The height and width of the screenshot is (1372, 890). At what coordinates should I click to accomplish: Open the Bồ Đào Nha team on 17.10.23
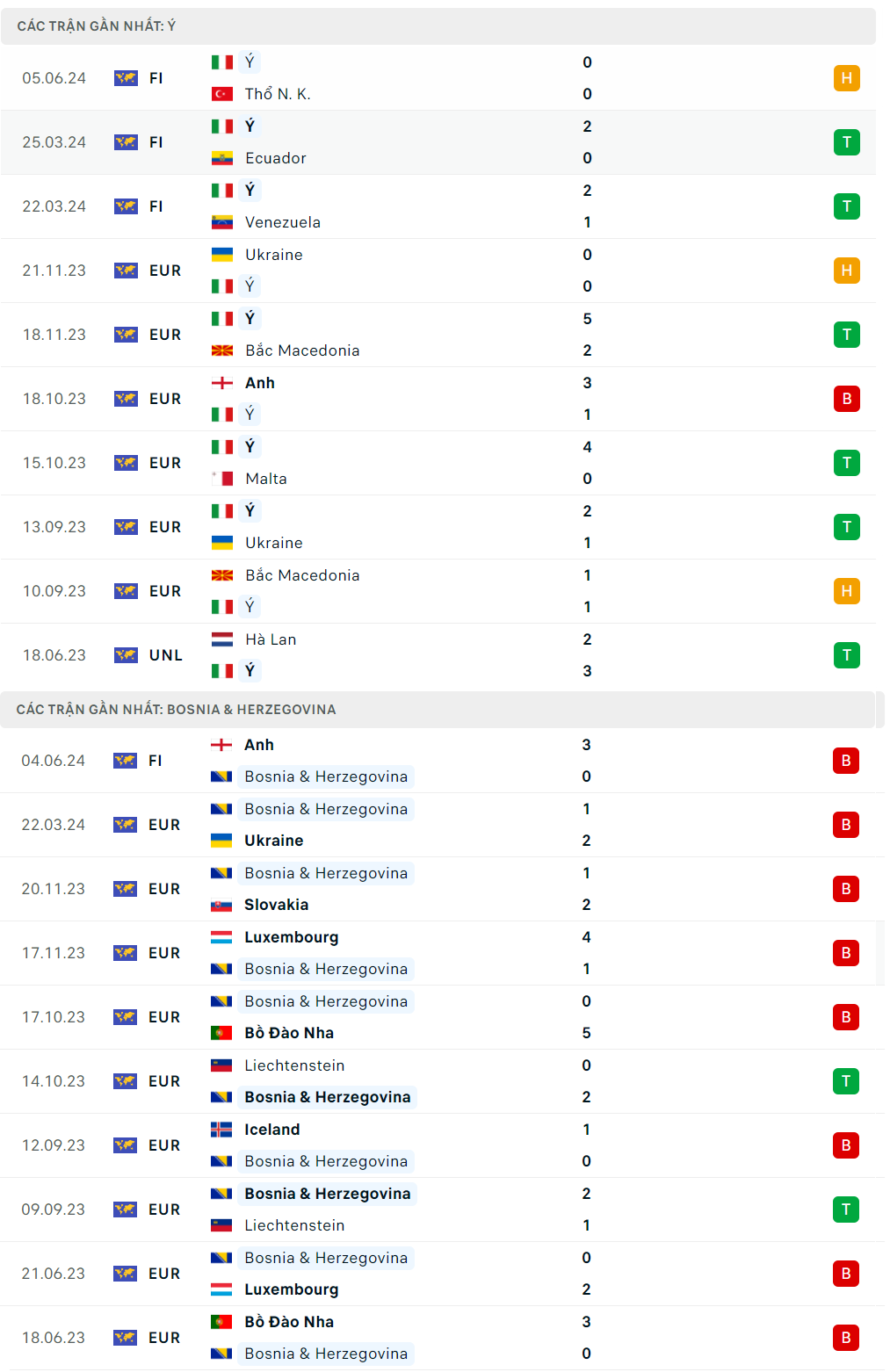[289, 1033]
